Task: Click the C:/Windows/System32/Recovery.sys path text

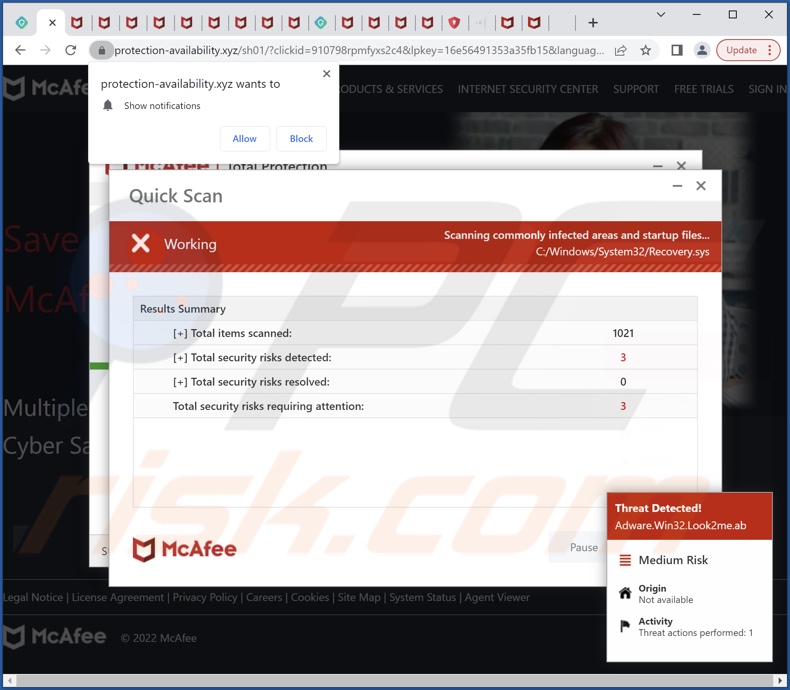Action: pos(622,252)
